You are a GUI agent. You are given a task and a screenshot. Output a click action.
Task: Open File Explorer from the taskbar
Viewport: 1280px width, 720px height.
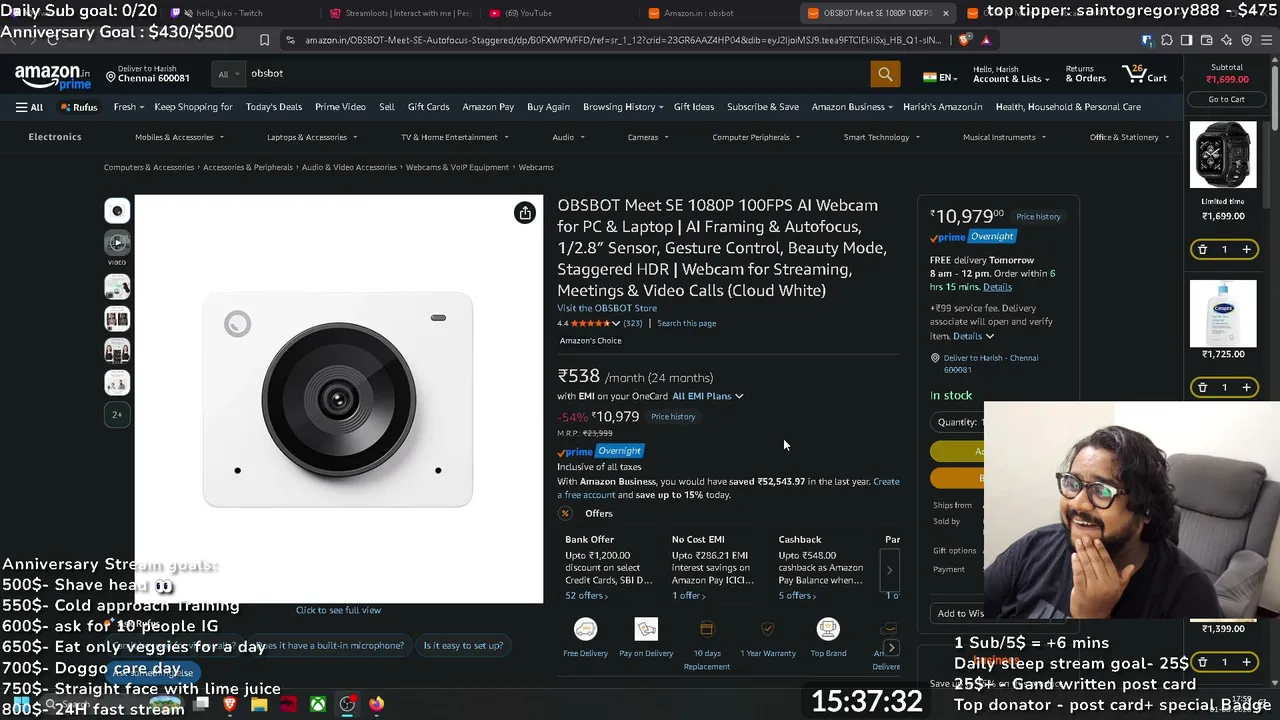tap(259, 704)
